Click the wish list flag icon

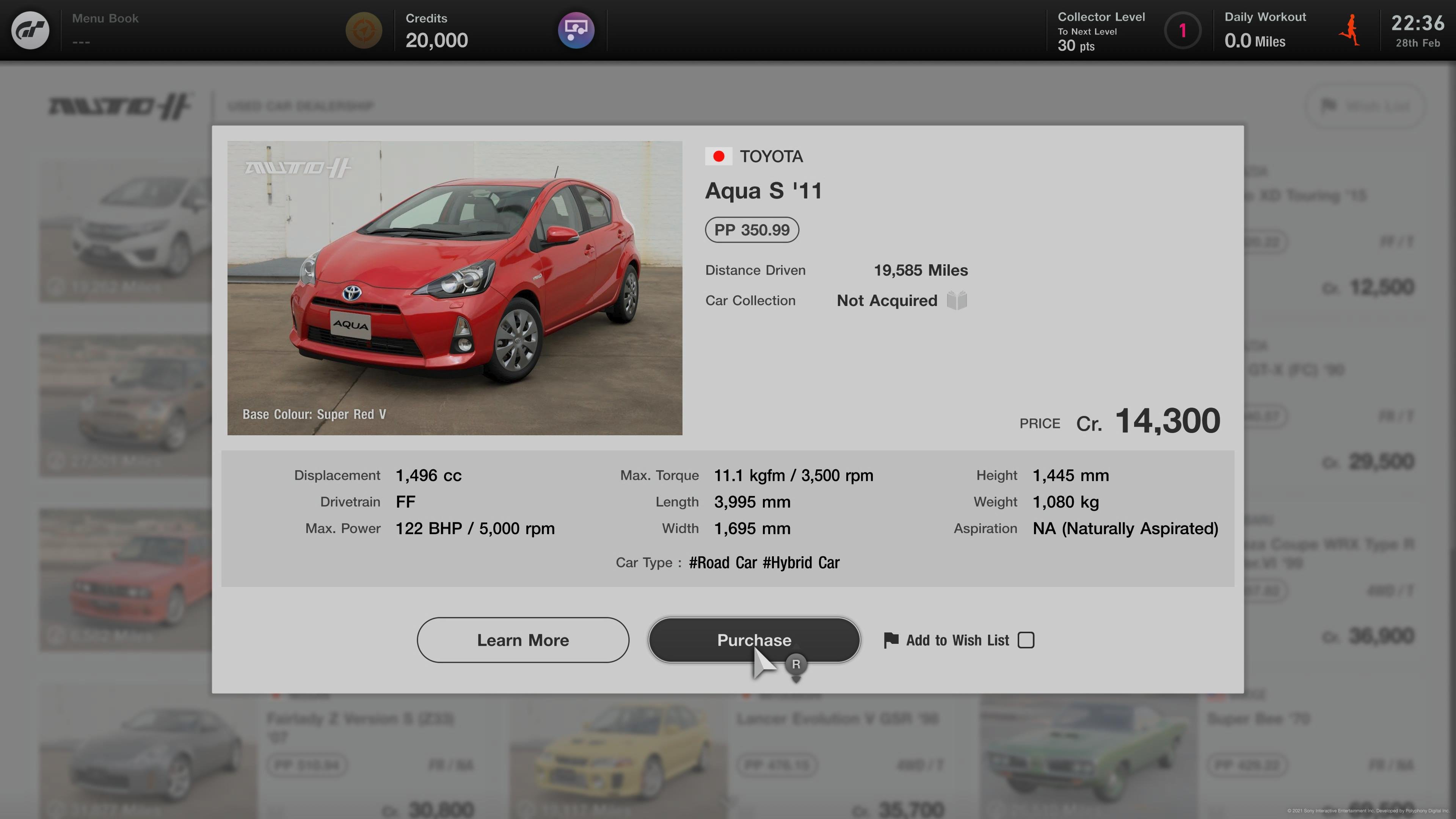pyautogui.click(x=891, y=640)
